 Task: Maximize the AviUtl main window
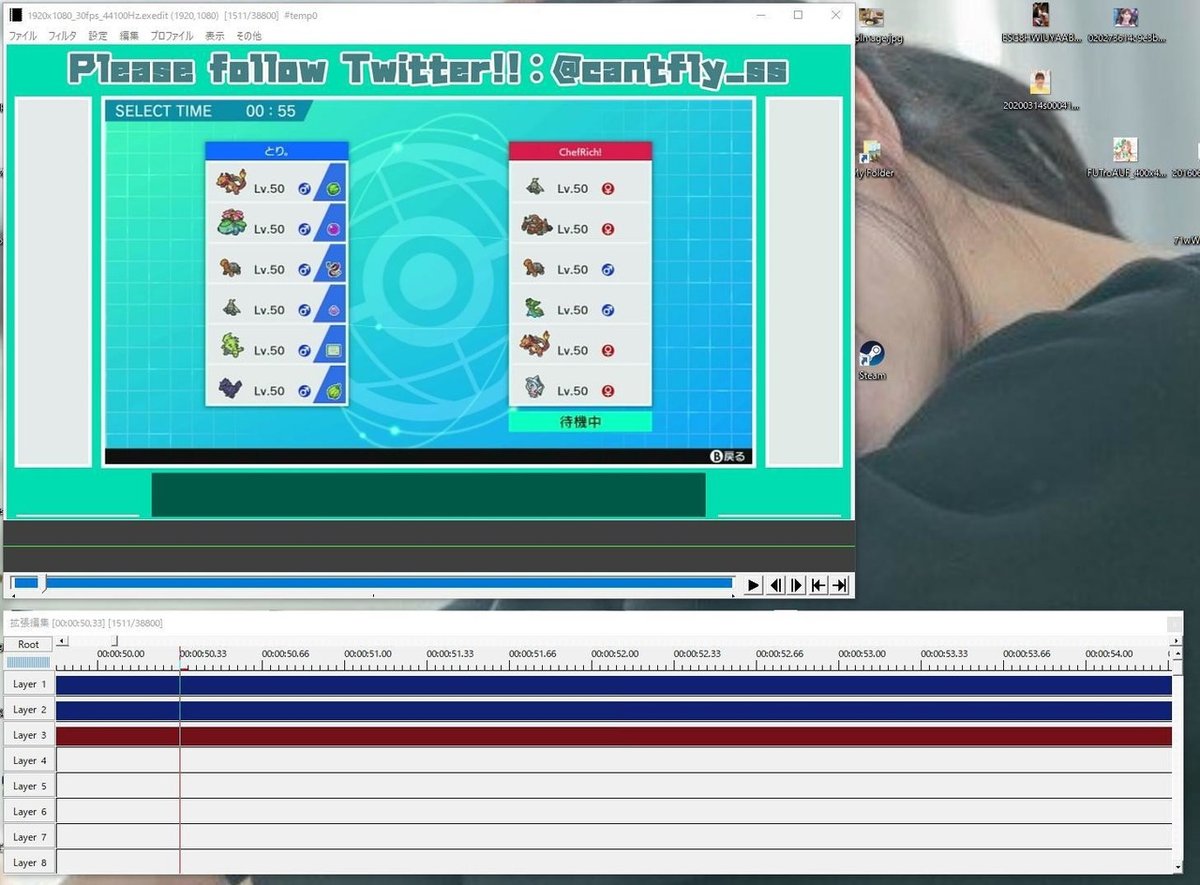[x=798, y=15]
